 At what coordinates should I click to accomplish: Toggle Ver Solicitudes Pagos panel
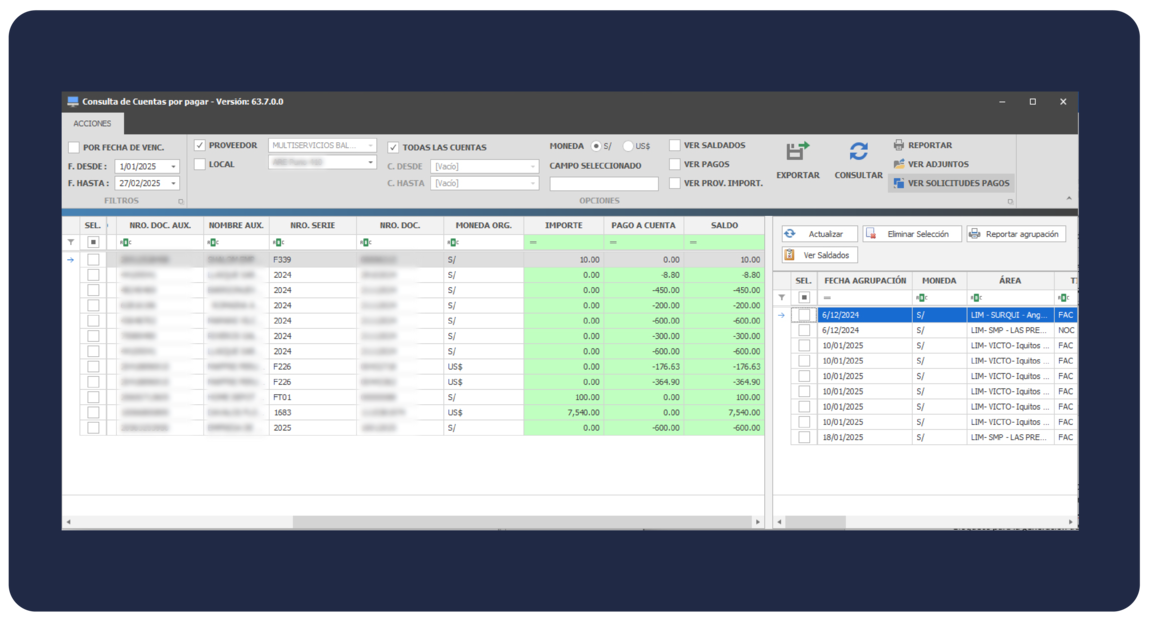pos(951,184)
